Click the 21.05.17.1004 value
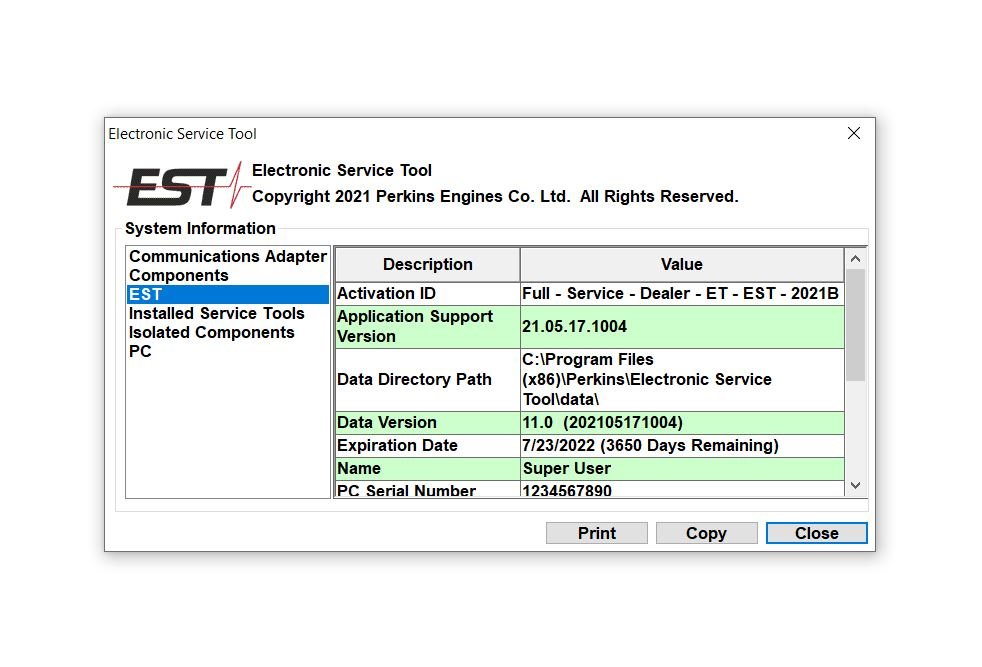Screen dimensions: 982x667 (x=682, y=327)
